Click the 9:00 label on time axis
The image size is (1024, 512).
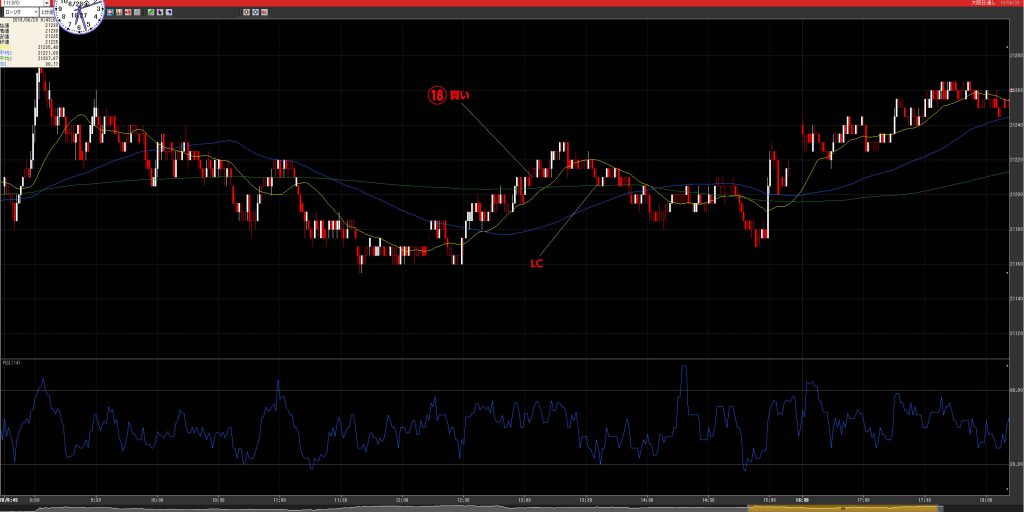tap(35, 500)
